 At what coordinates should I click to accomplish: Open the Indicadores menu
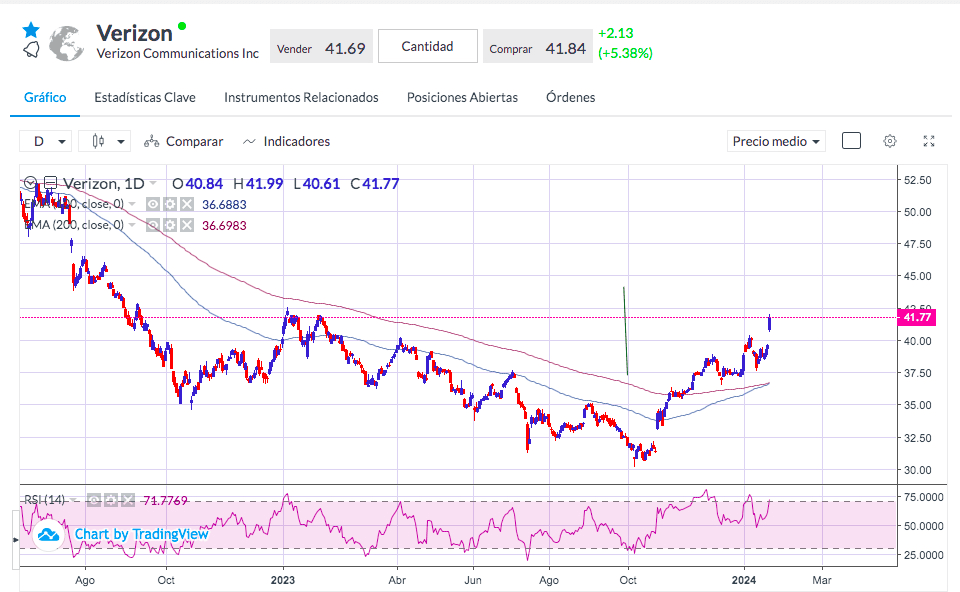click(286, 141)
